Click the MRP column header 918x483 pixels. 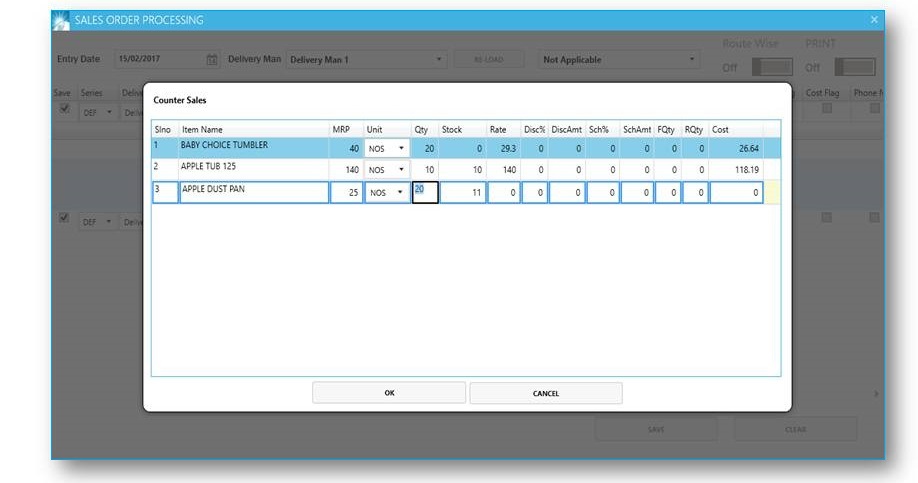341,129
